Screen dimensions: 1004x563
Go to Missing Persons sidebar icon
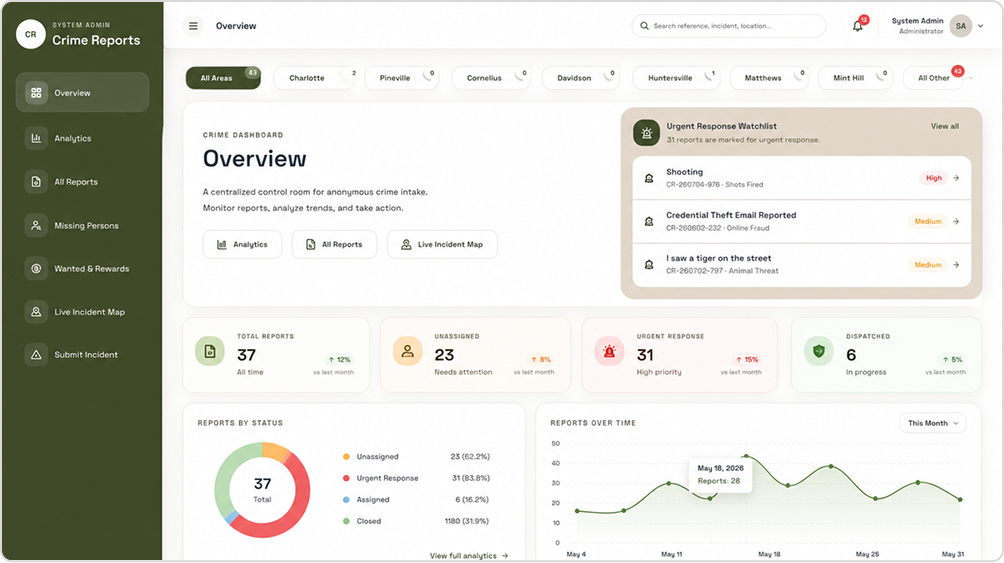36,225
